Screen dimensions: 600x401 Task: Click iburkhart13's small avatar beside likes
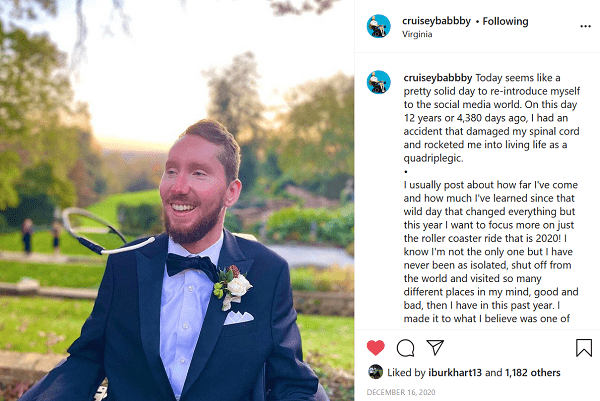coord(375,372)
